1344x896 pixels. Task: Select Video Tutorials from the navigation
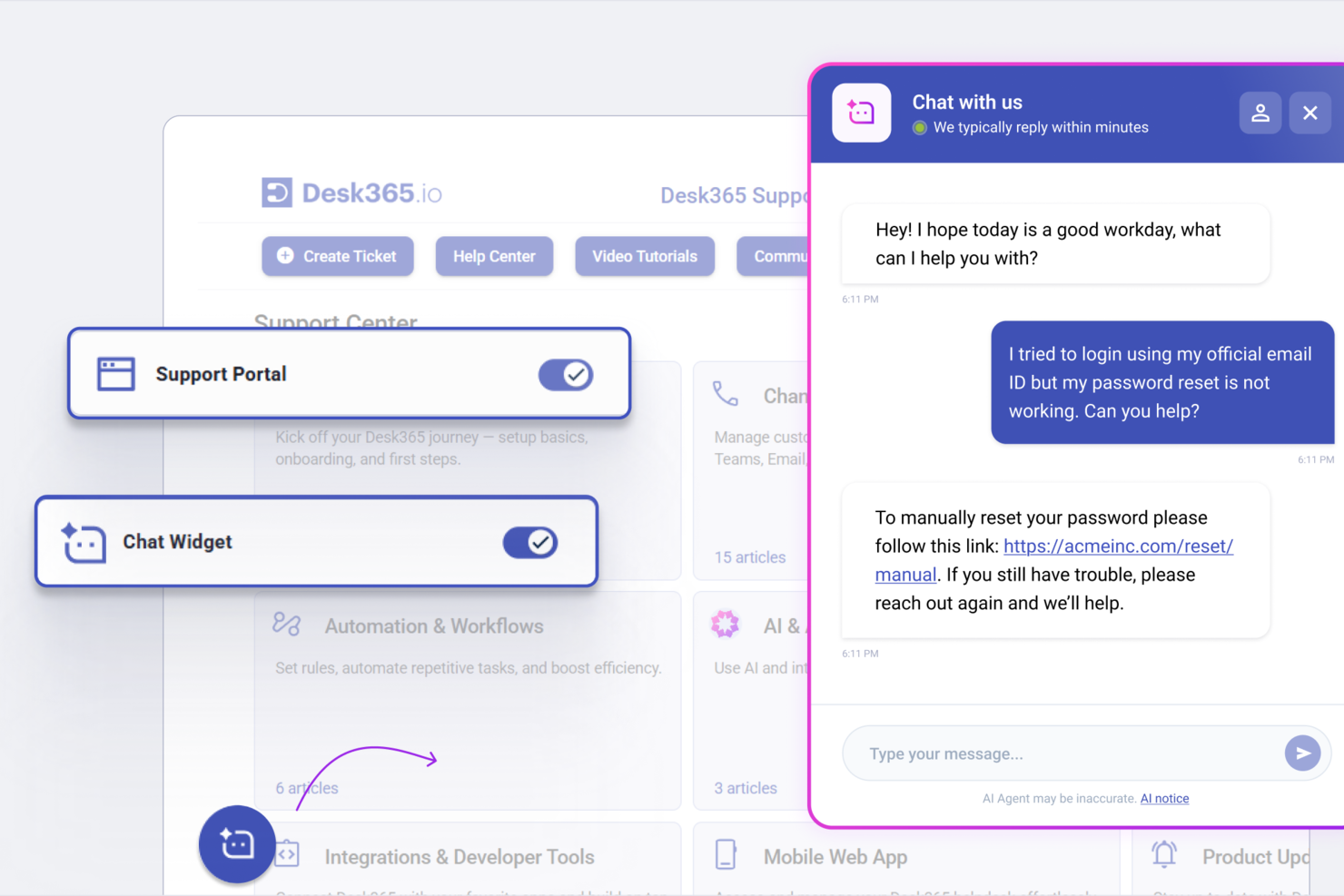coord(645,256)
